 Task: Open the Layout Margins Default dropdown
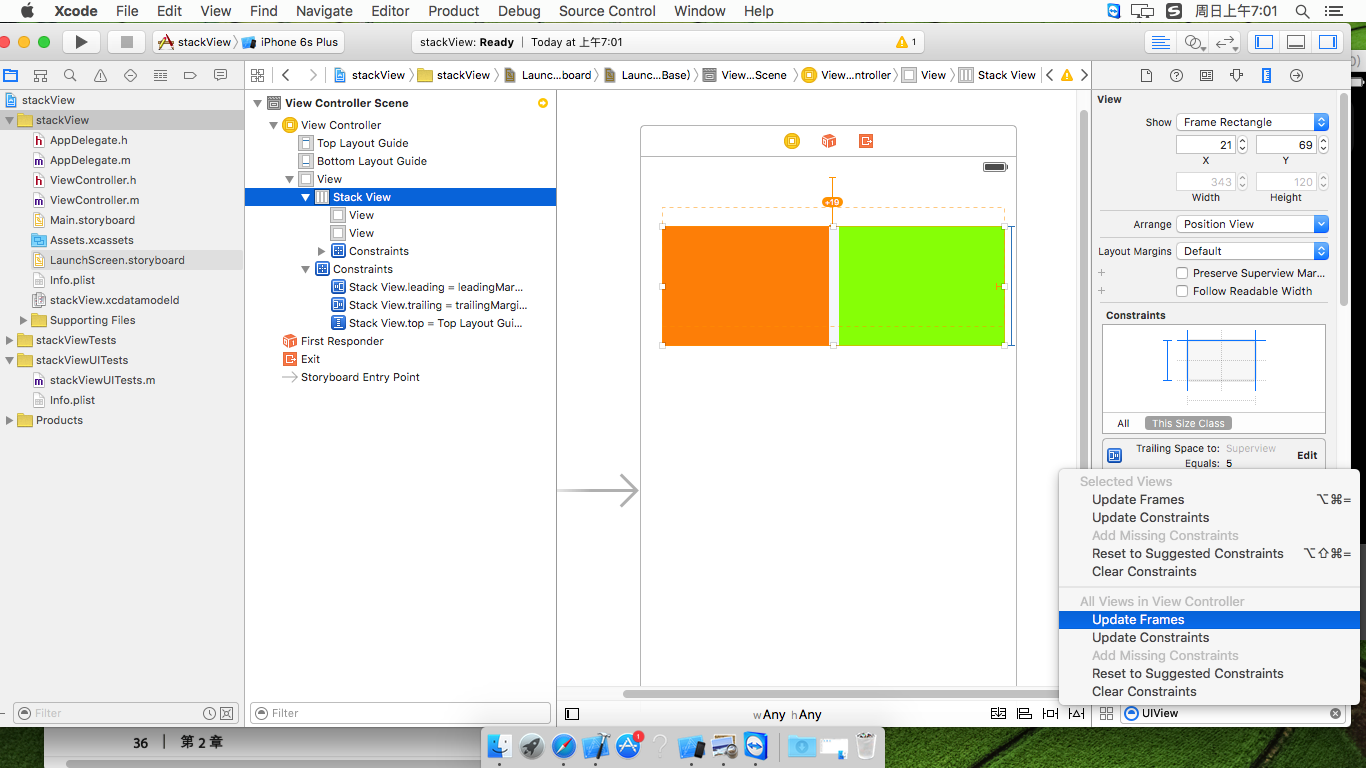(x=1252, y=251)
